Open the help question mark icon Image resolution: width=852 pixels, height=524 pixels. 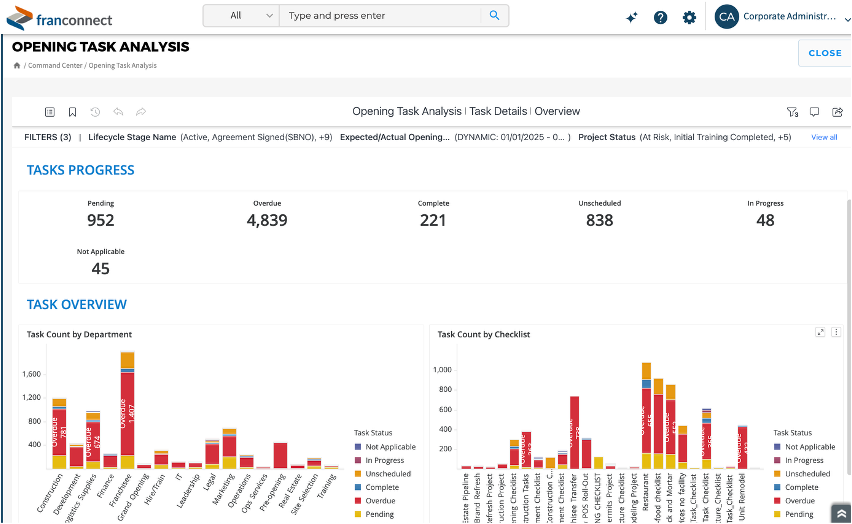660,17
